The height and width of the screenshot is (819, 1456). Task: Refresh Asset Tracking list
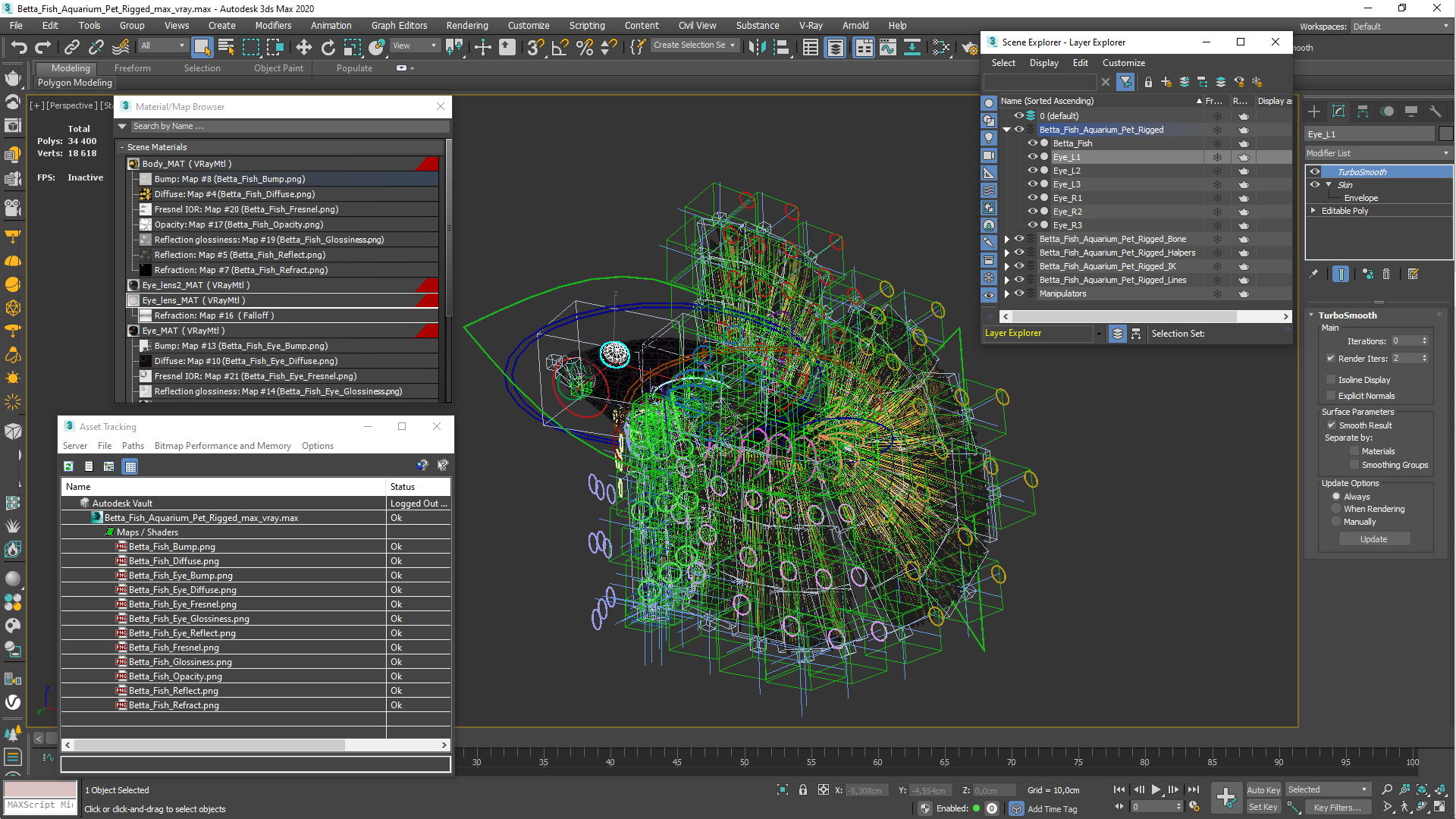point(68,466)
